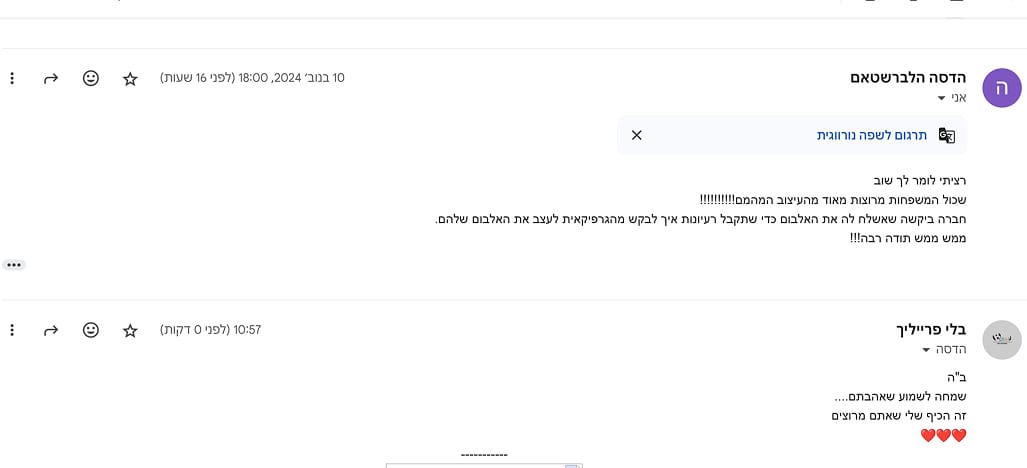Add emoji reaction to Hadassa's 18:00 message
The image size is (1027, 468).
91,78
